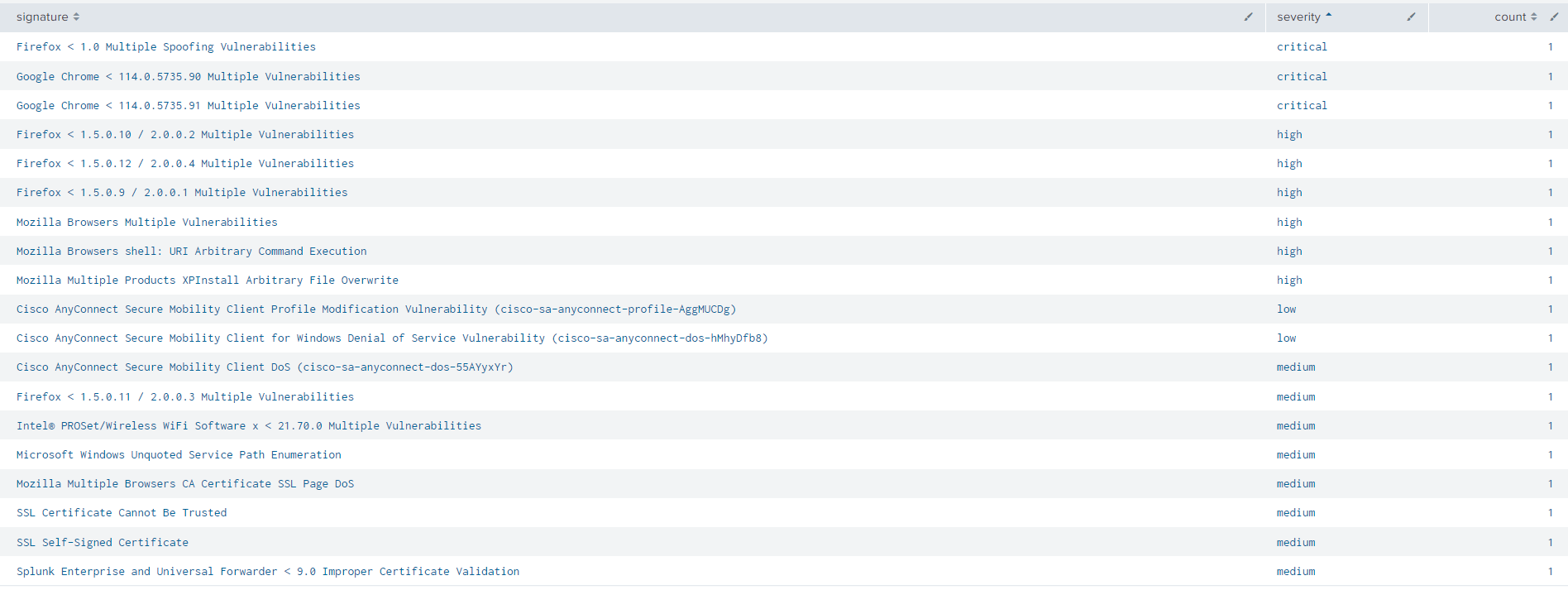The width and height of the screenshot is (1568, 590).
Task: Click medium severity for Firefox 1.5.0.11 row
Action: (1296, 396)
